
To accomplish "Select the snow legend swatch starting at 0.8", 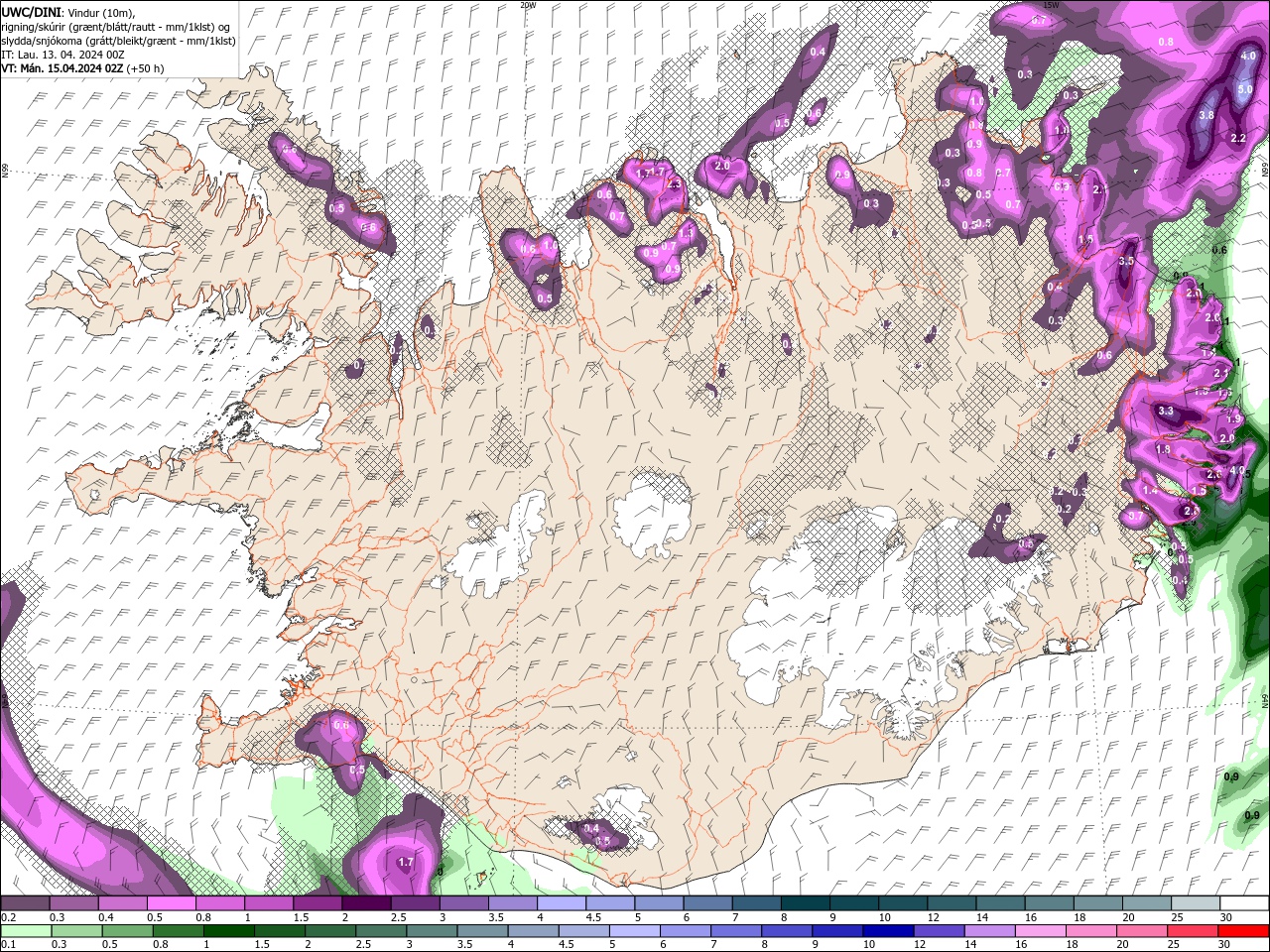I will [219, 903].
